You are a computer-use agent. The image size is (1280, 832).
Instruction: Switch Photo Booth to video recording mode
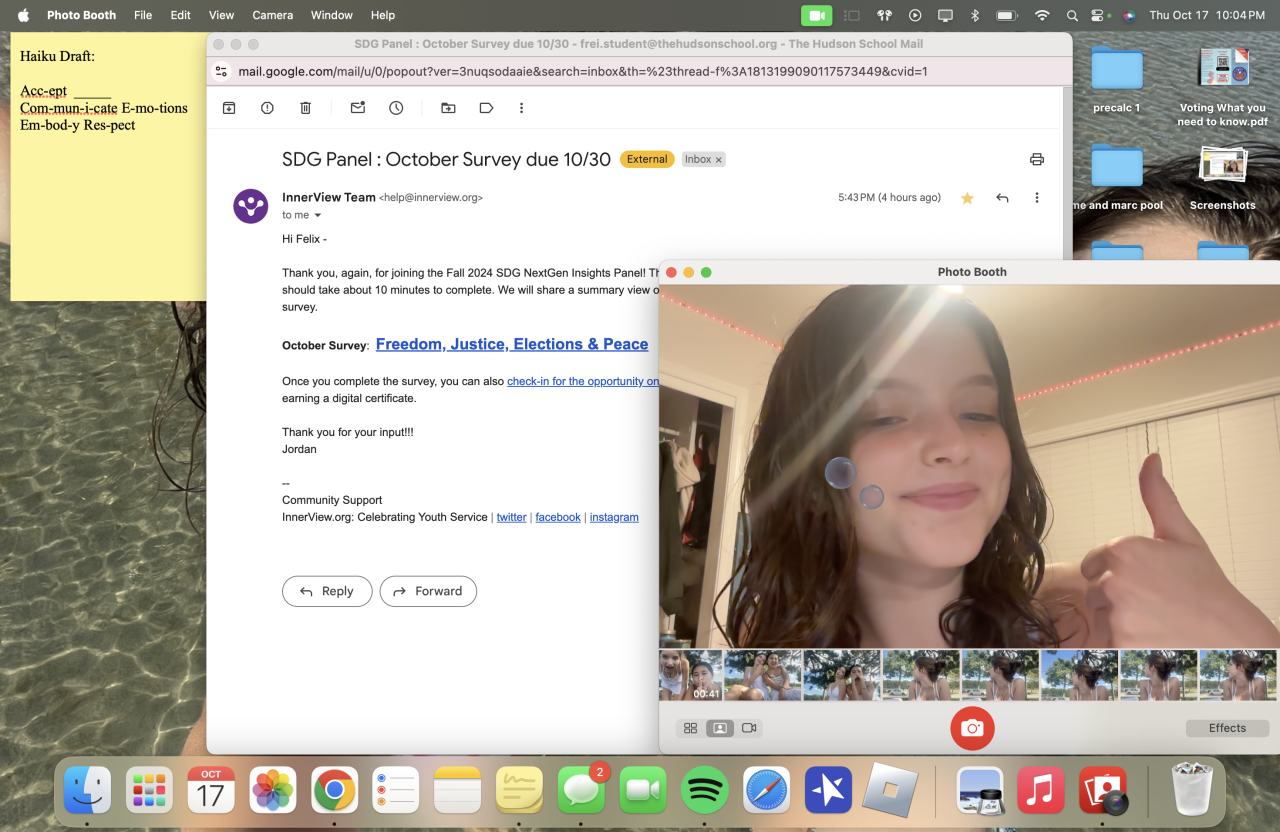click(749, 728)
